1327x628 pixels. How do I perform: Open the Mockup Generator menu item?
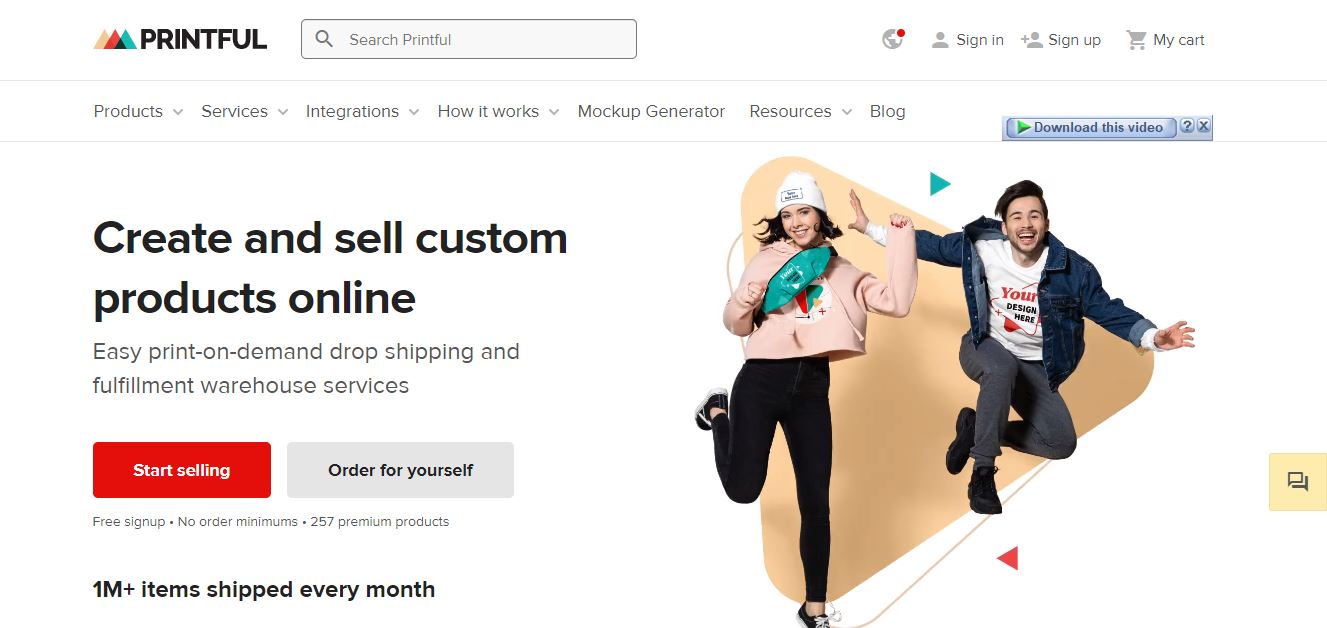[651, 111]
